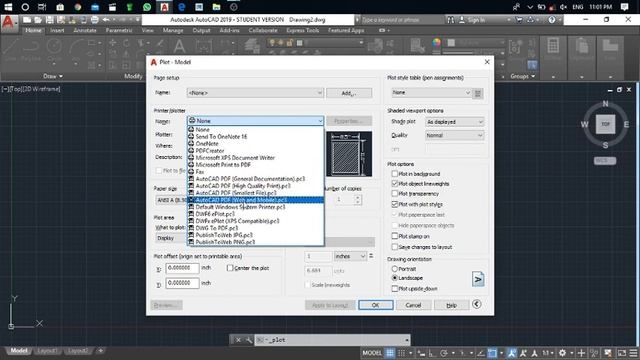Image resolution: width=640 pixels, height=360 pixels.
Task: Open workspace switching gear in status bar
Action: tap(562, 353)
